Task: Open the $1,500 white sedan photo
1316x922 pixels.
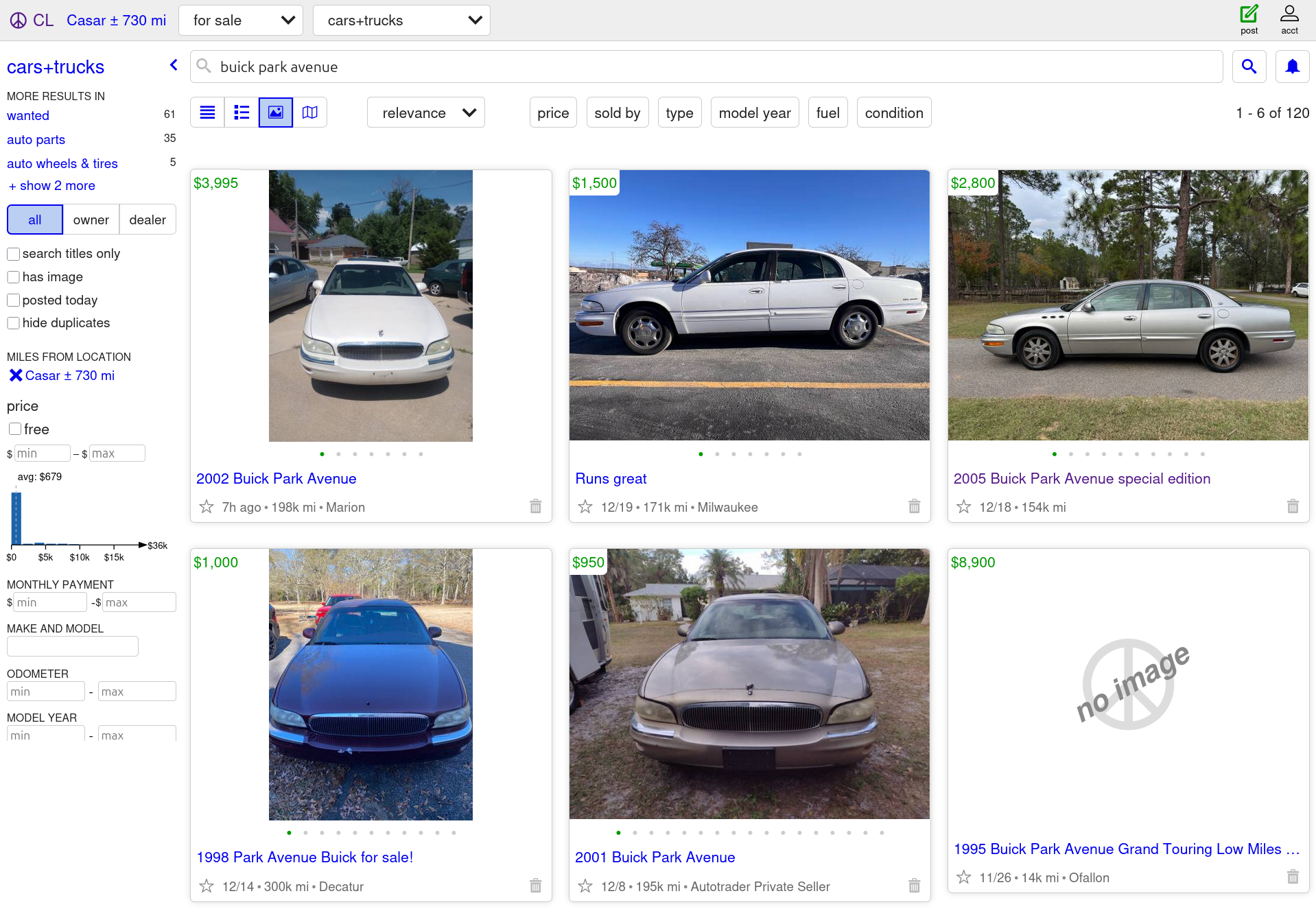Action: [x=749, y=305]
